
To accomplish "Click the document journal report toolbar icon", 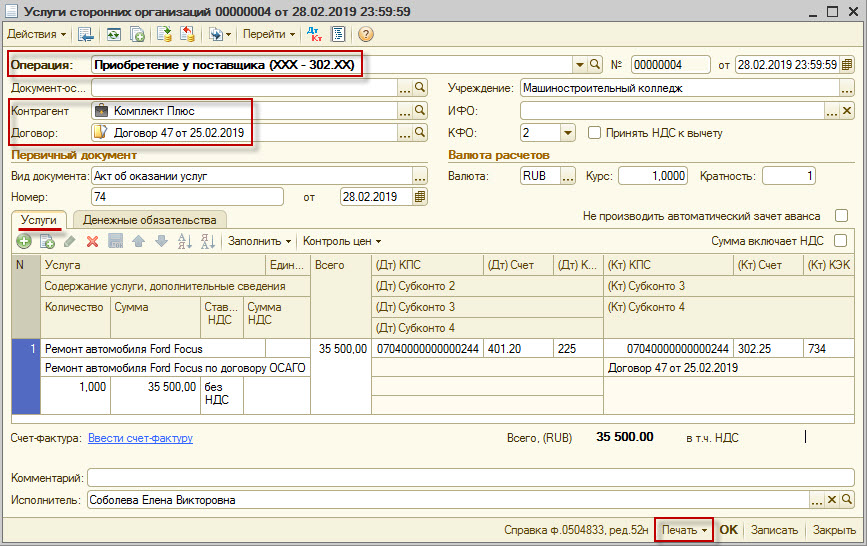I will click(338, 34).
